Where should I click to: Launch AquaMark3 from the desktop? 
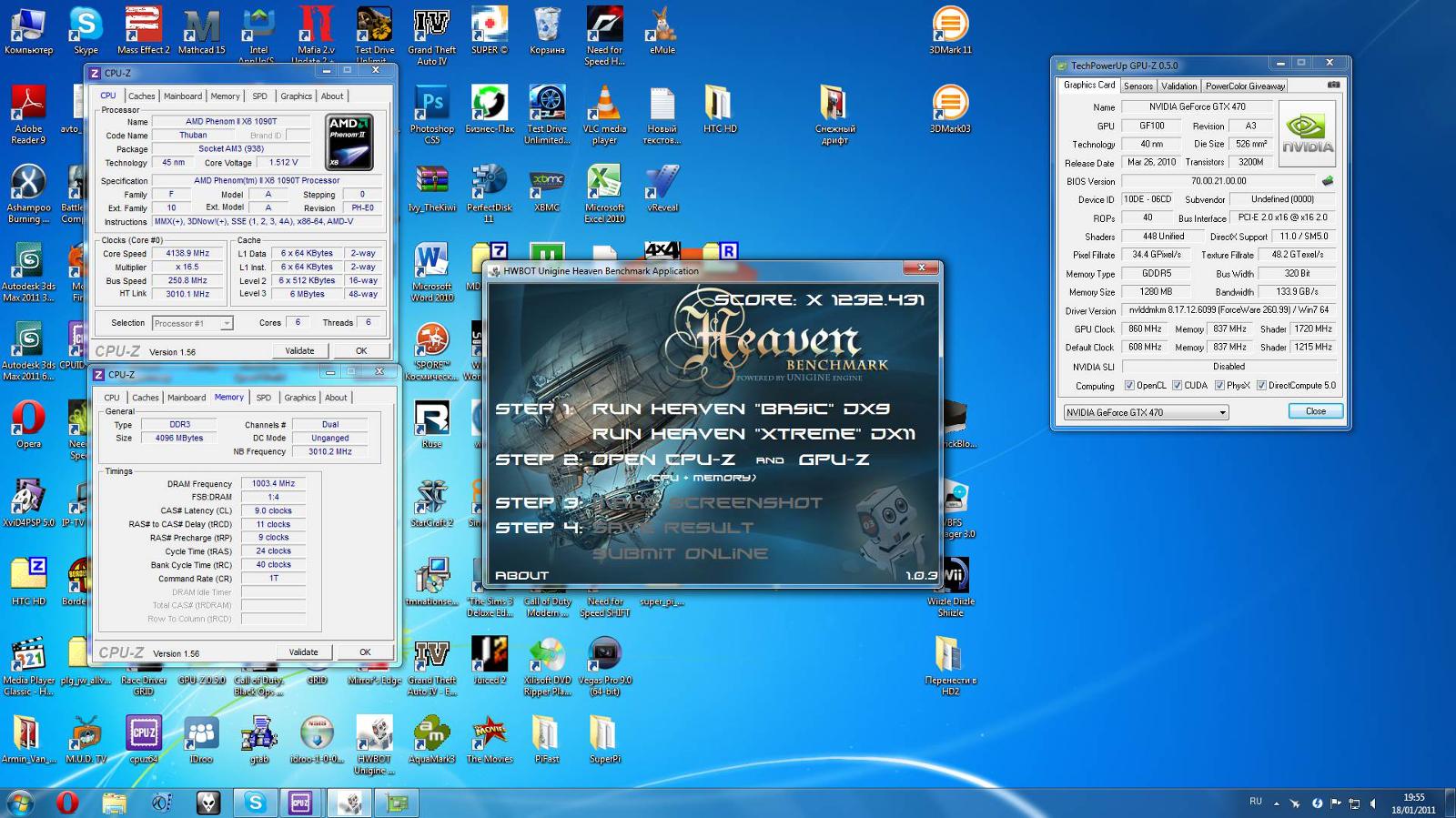pos(432,739)
